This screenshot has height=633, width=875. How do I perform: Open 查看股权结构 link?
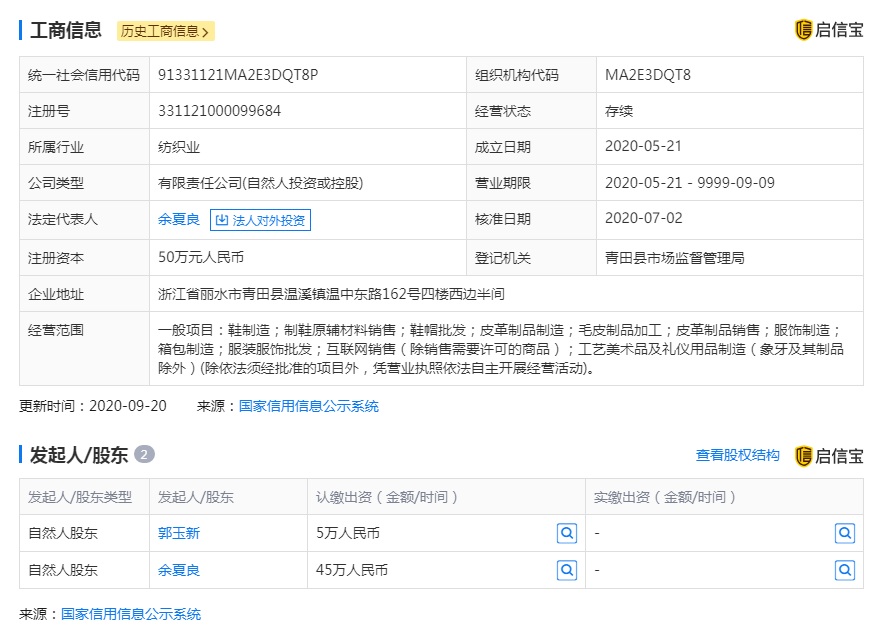tap(737, 455)
